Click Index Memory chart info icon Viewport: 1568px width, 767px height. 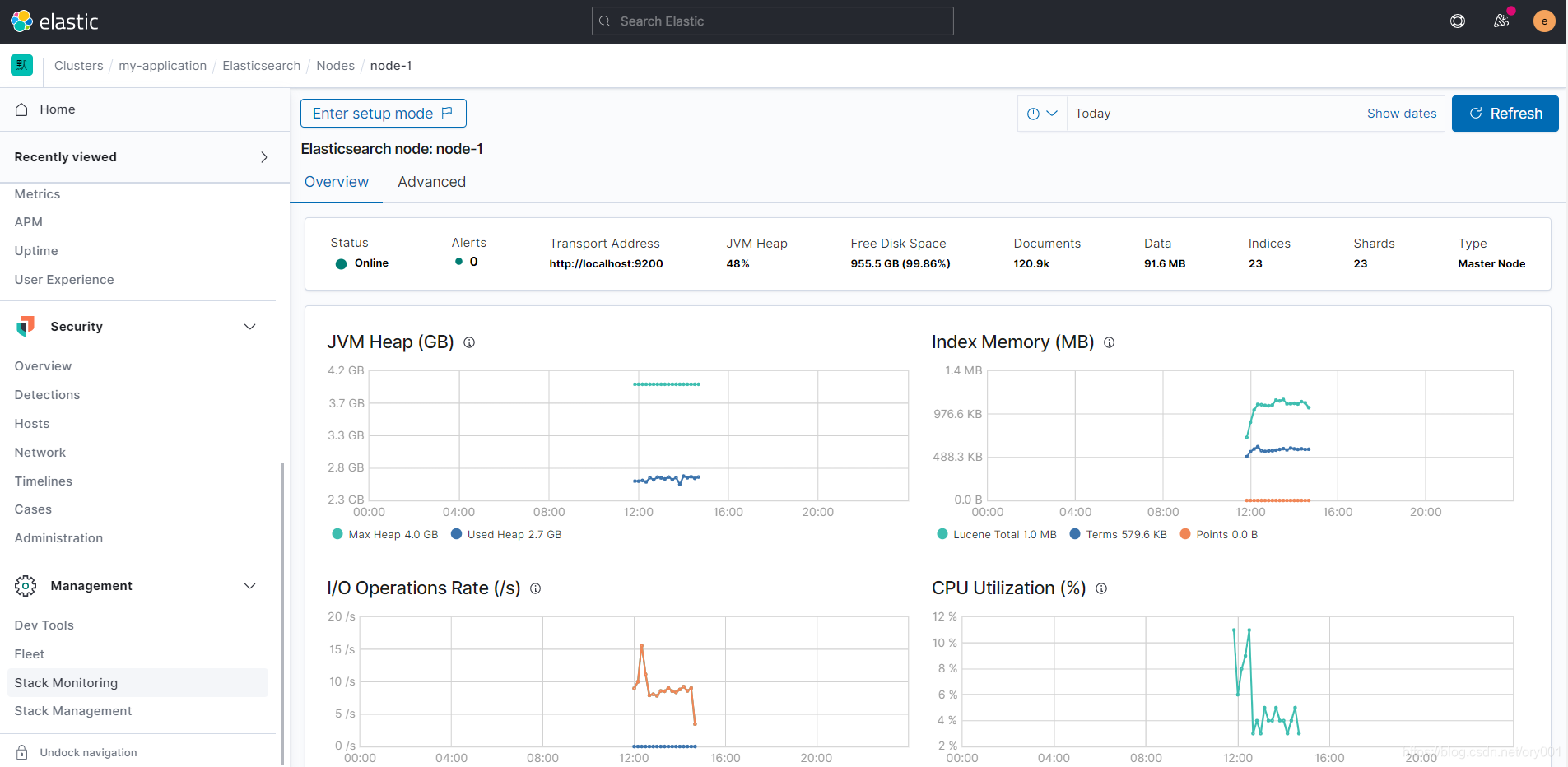(x=1109, y=342)
